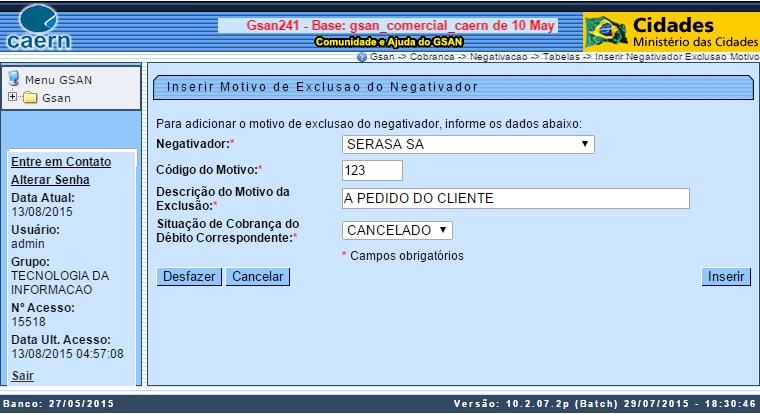760x414 pixels.
Task: Expand the Gsan tree node
Action: [x=12, y=96]
